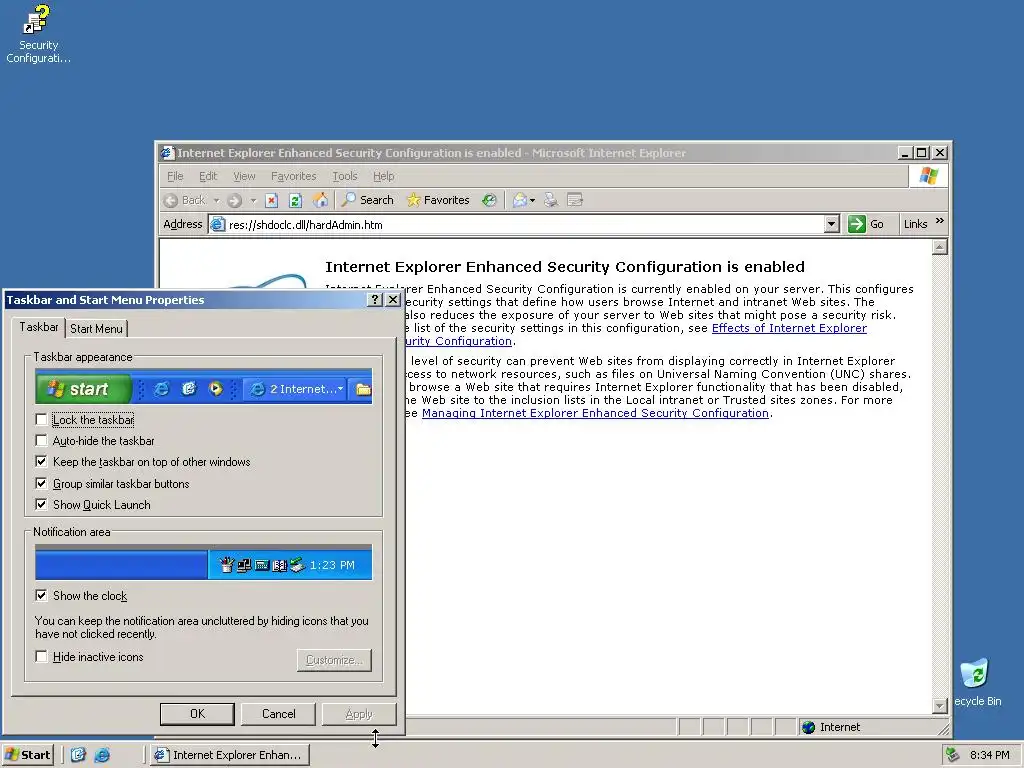Click the Media icon in IE toolbar

click(x=489, y=200)
